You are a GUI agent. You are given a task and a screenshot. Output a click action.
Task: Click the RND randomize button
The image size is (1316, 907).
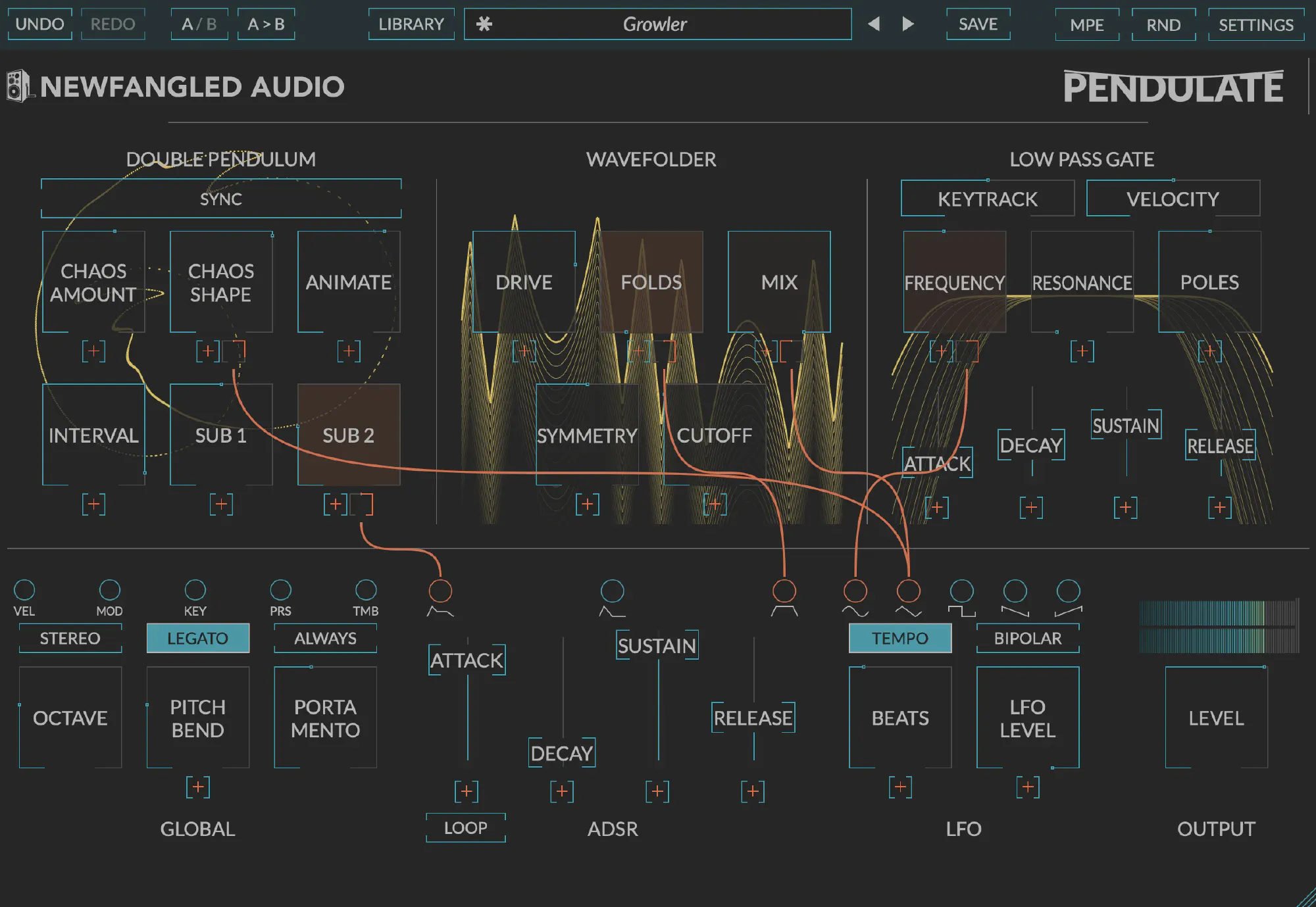(x=1163, y=25)
